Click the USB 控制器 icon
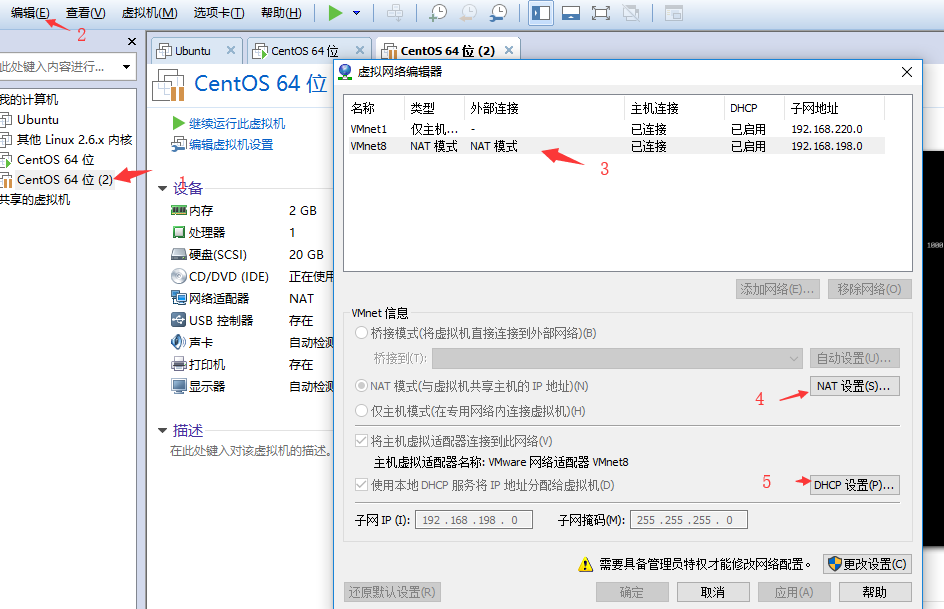944x609 pixels. (178, 320)
